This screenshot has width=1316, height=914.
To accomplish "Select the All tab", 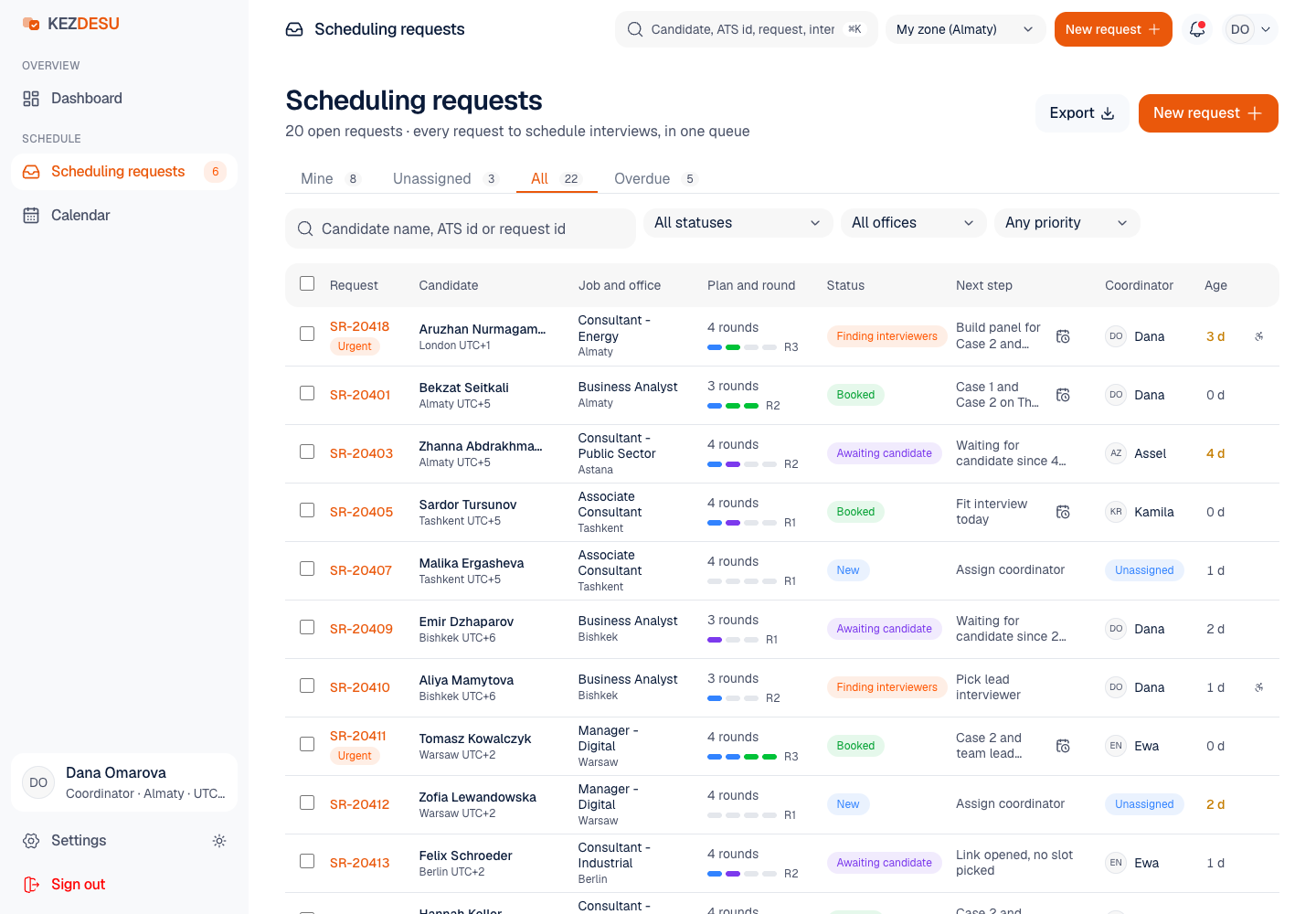I will [557, 179].
